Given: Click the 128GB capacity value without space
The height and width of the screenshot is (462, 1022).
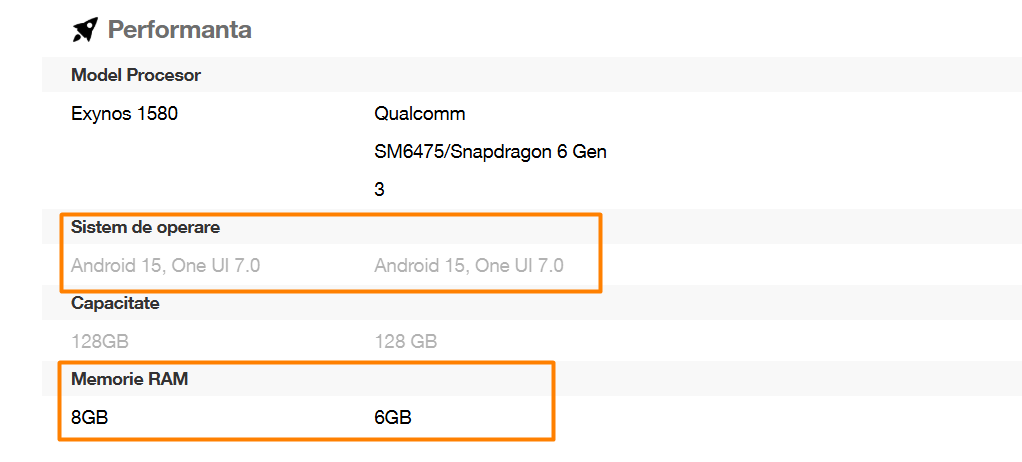Looking at the screenshot, I should [95, 341].
